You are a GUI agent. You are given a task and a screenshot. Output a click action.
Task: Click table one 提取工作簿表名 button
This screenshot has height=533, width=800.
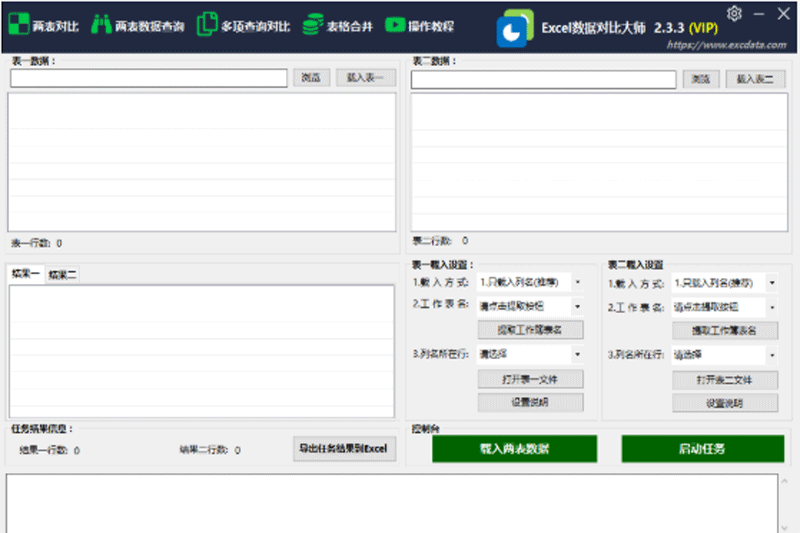(530, 330)
